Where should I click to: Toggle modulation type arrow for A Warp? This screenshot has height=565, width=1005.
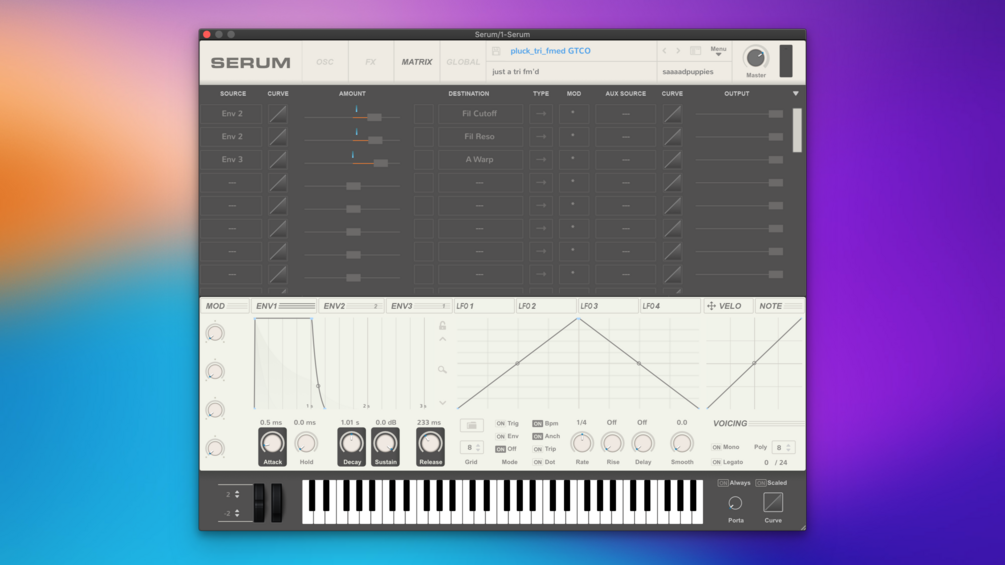coord(541,160)
